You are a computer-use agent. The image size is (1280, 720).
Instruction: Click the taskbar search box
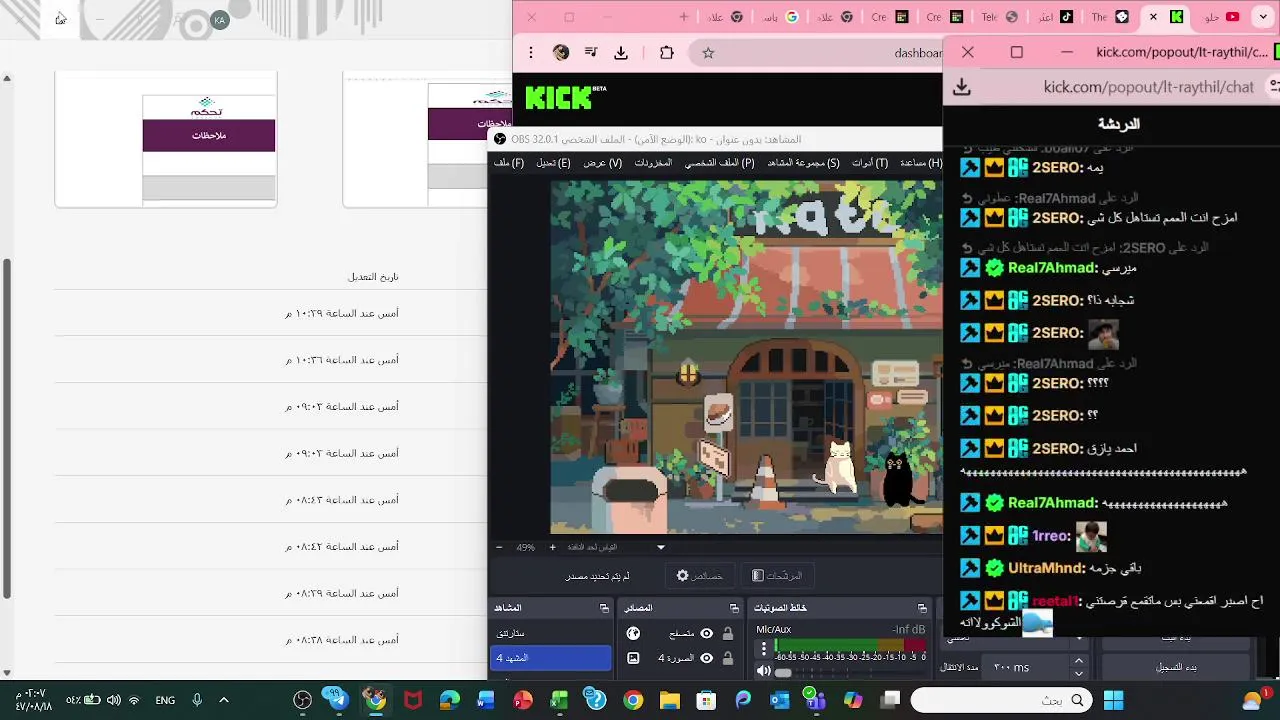click(1001, 700)
